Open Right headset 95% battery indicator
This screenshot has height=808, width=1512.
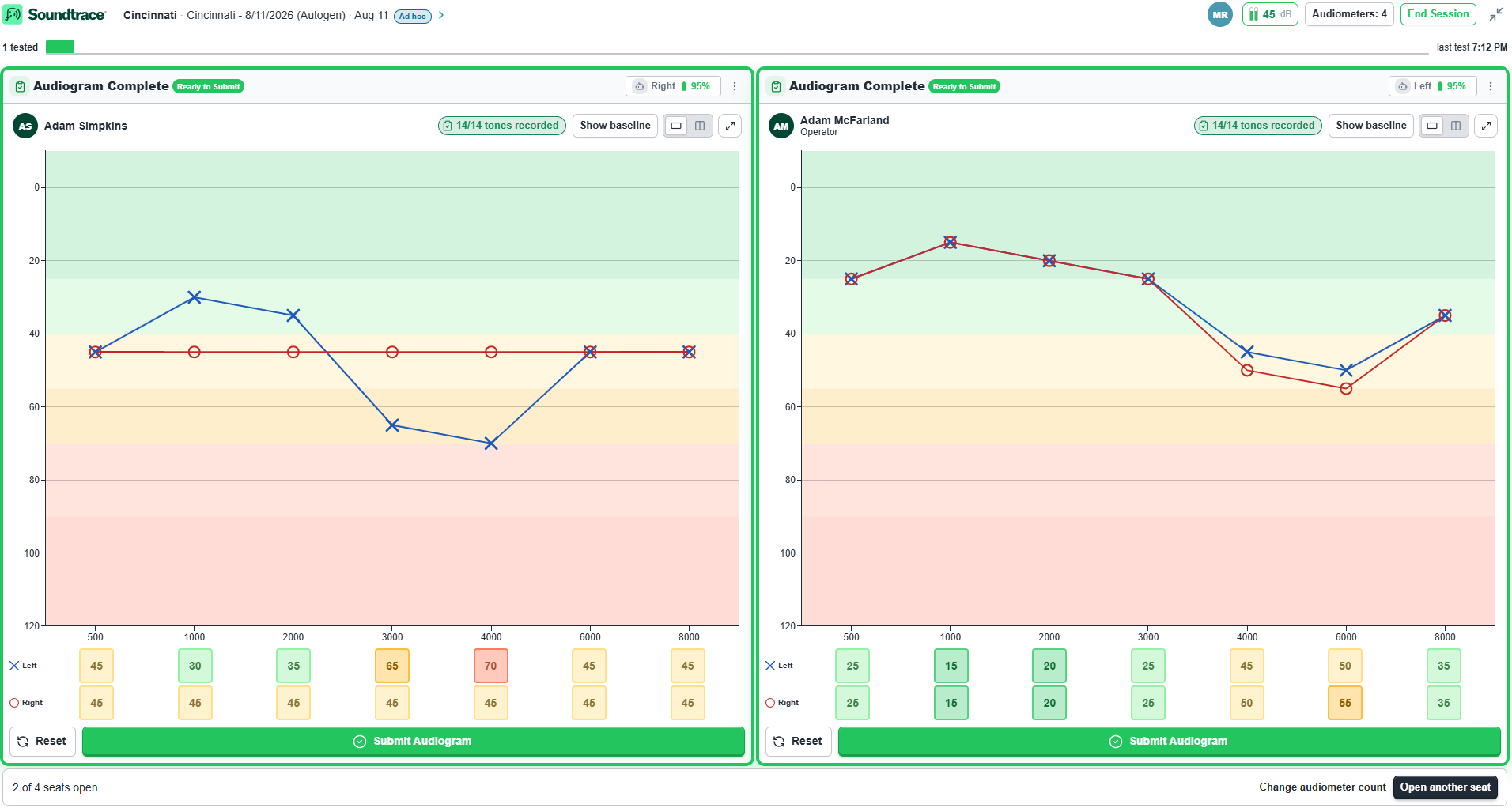(x=673, y=86)
